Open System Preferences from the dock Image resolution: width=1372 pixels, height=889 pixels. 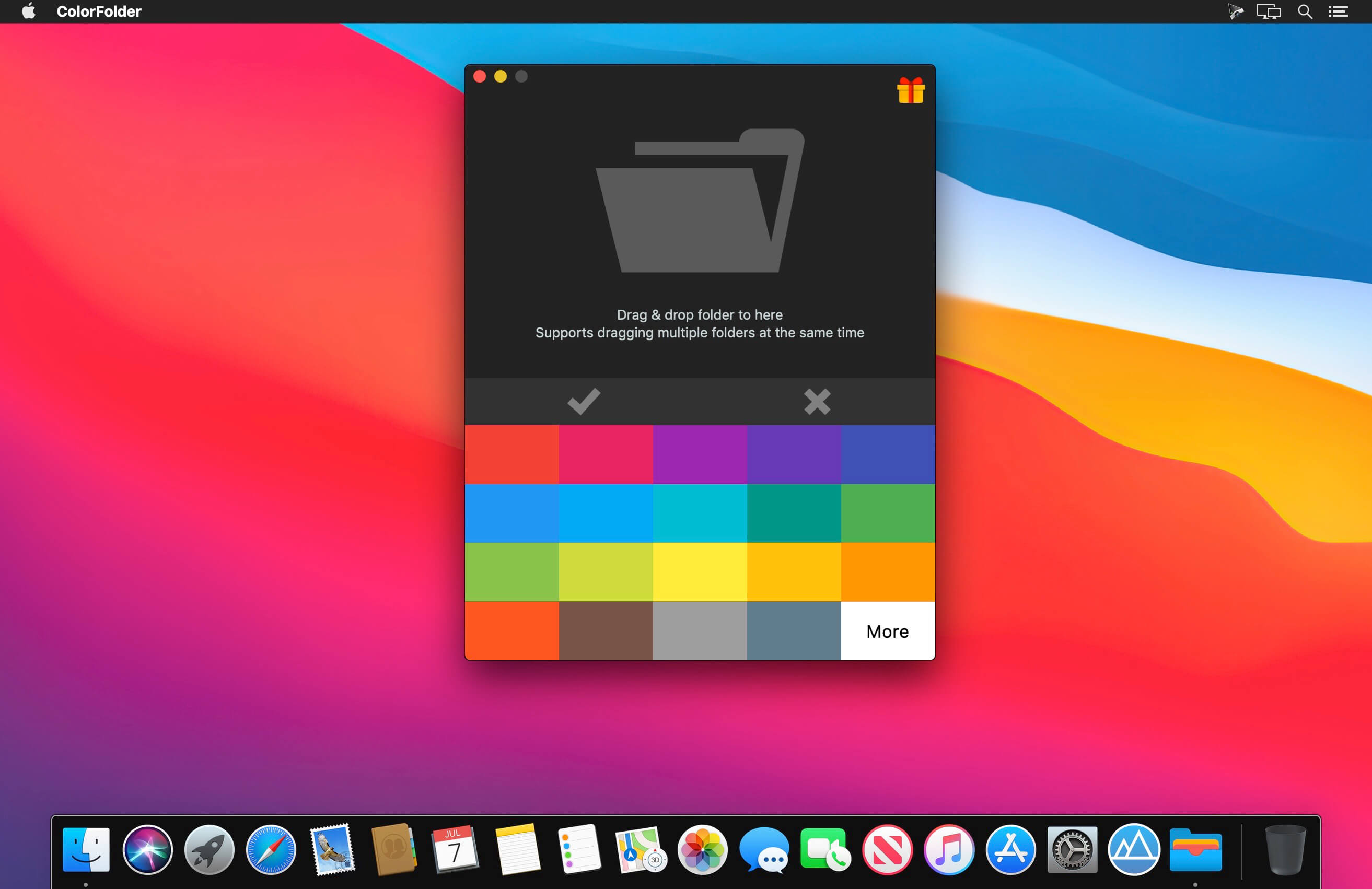[x=1072, y=850]
